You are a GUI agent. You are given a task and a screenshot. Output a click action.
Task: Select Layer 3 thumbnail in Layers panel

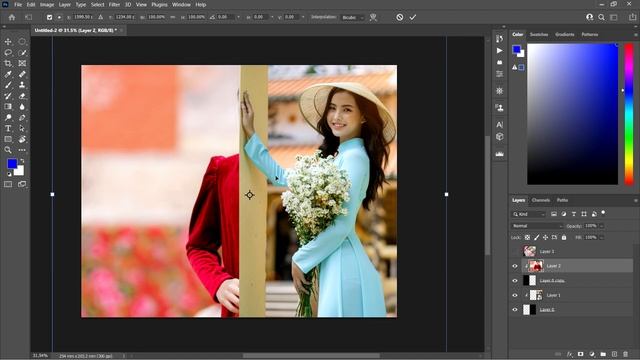tap(530, 251)
